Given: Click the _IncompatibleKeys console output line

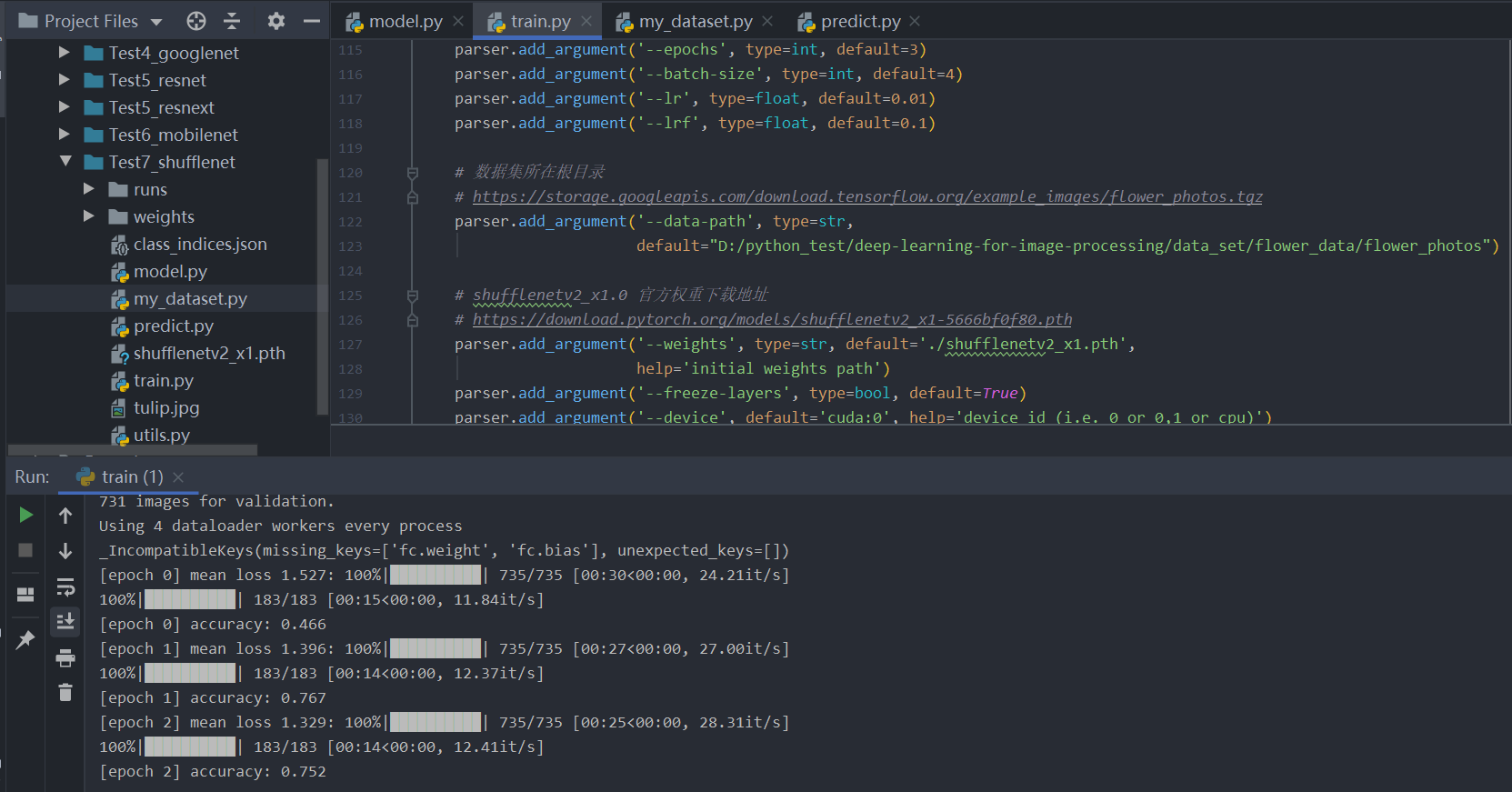Looking at the screenshot, I should (445, 550).
